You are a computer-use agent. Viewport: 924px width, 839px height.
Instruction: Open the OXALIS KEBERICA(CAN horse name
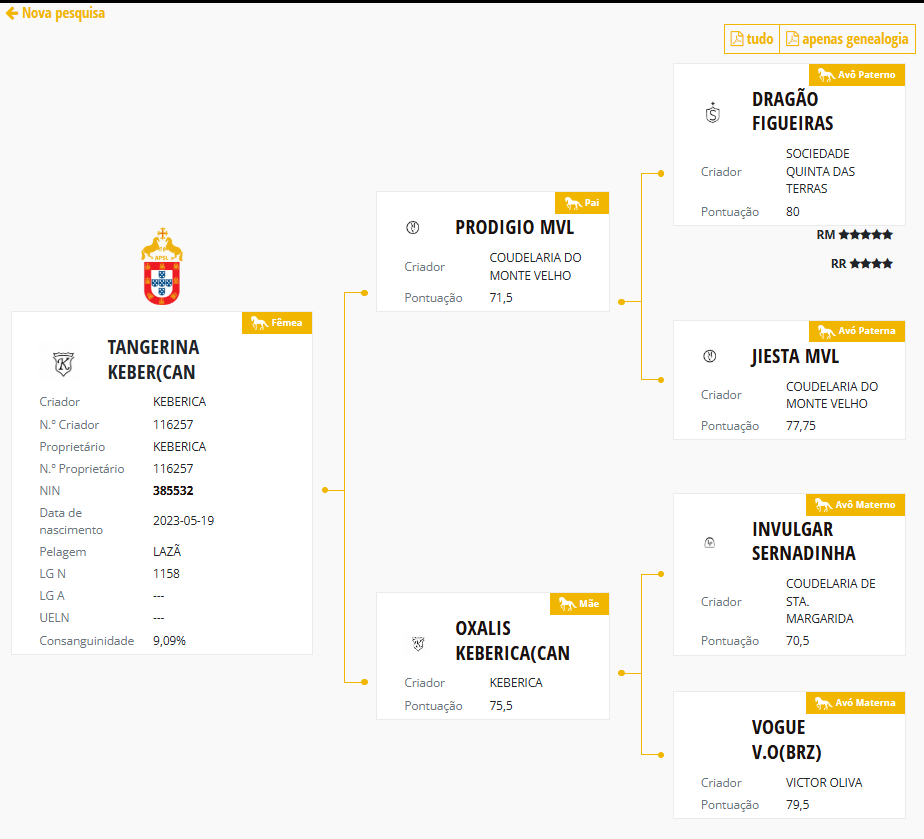pyautogui.click(x=512, y=641)
